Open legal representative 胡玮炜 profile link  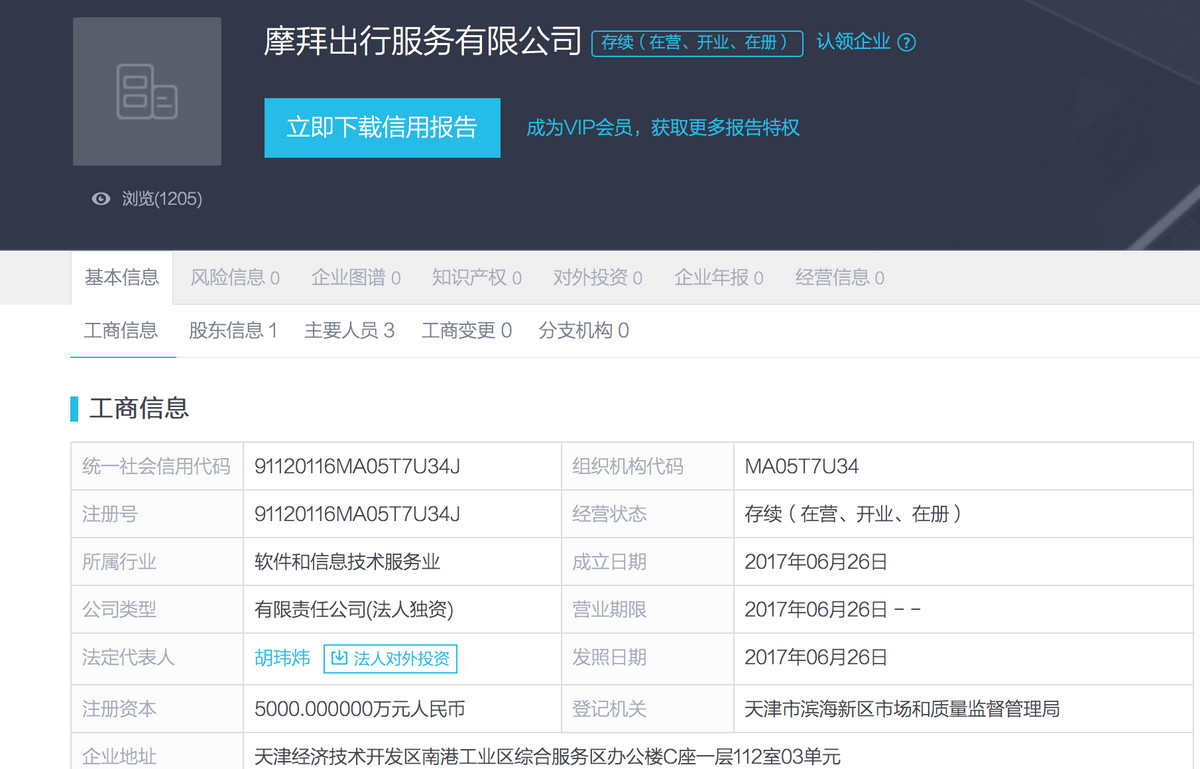coord(282,658)
